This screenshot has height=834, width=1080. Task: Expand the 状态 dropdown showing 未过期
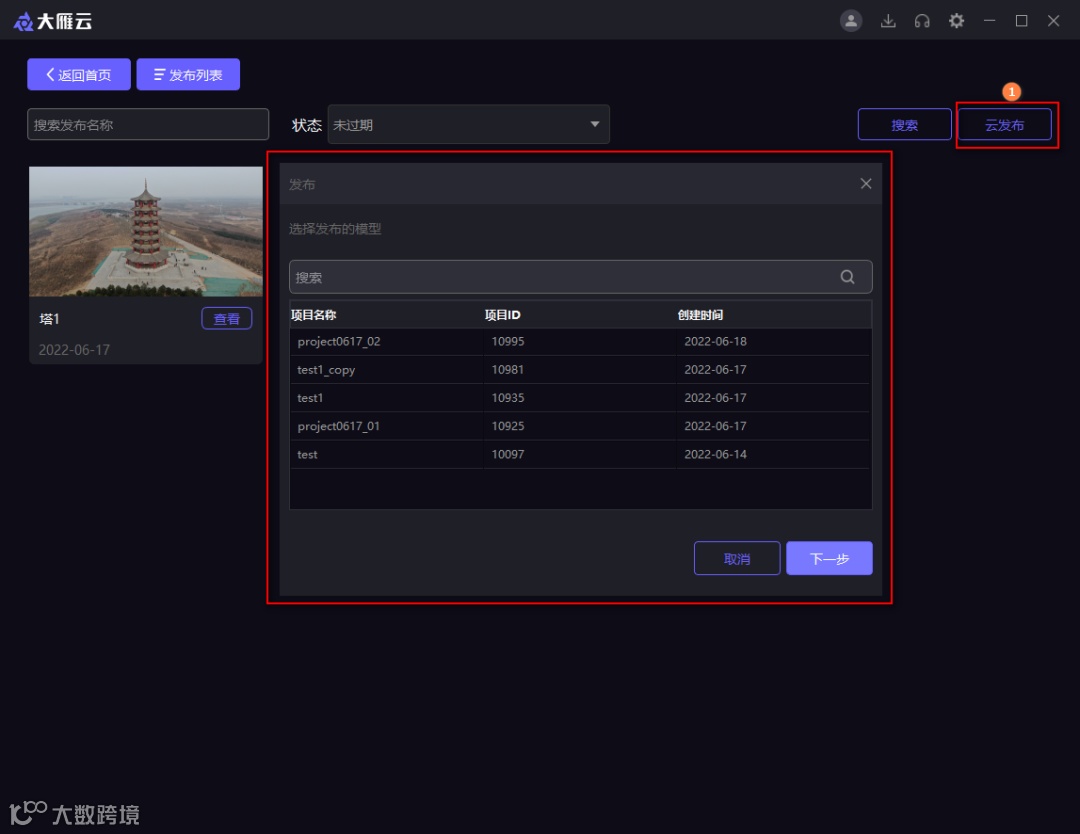coord(468,125)
